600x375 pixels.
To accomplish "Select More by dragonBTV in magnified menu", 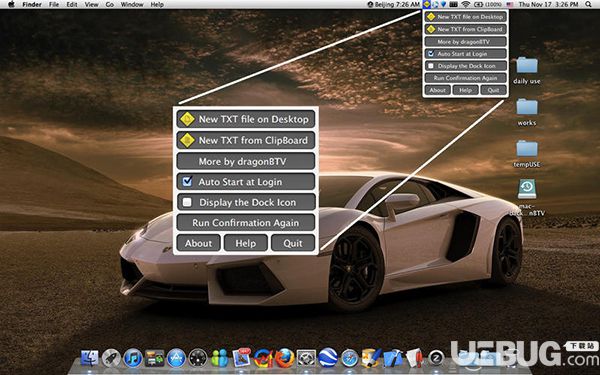I will pos(246,161).
